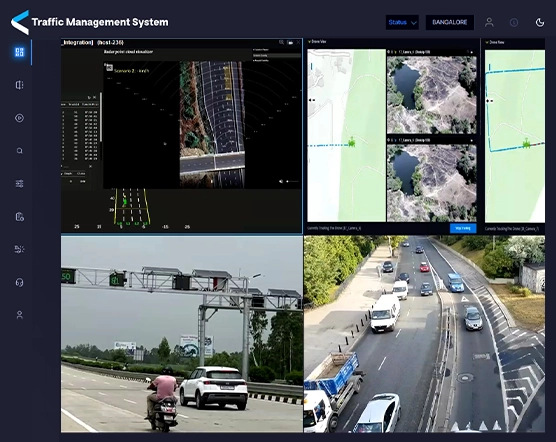The width and height of the screenshot is (556, 442).
Task: Select the green drone marker on second map
Action: [527, 144]
